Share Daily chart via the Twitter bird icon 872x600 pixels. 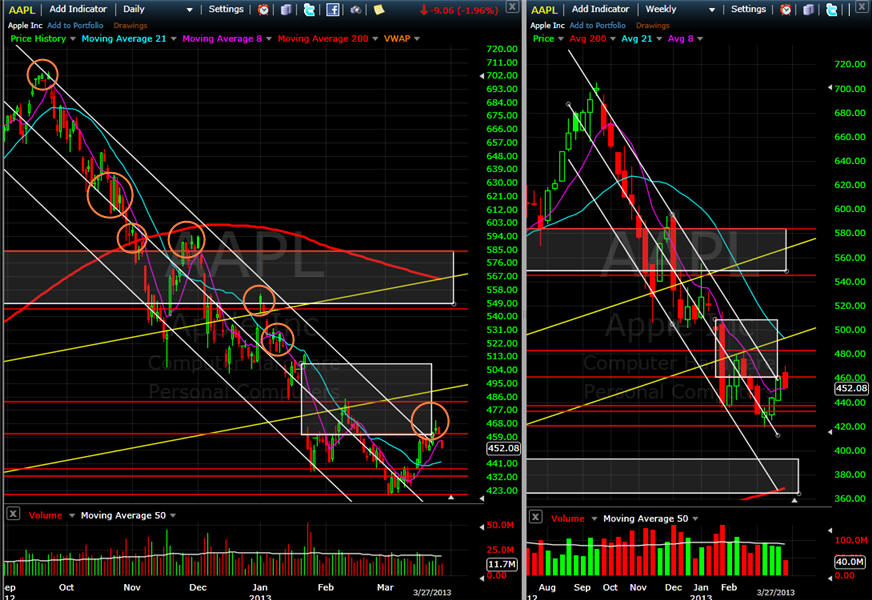[309, 9]
